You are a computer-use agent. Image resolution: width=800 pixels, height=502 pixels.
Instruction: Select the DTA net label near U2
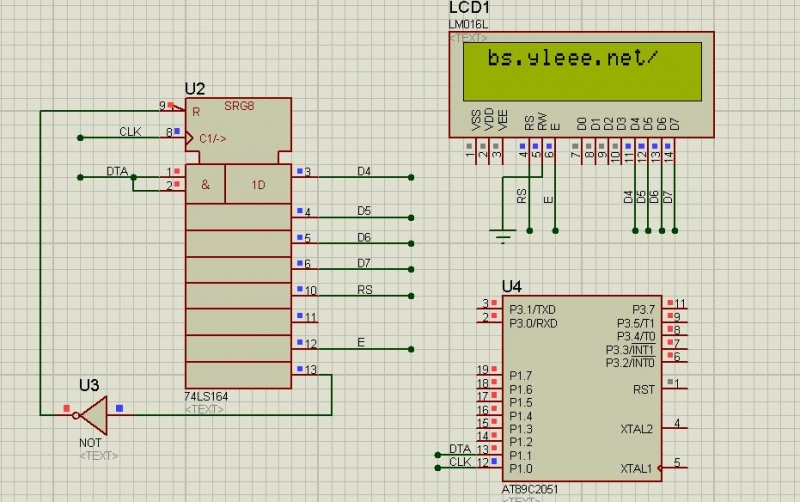click(117, 171)
